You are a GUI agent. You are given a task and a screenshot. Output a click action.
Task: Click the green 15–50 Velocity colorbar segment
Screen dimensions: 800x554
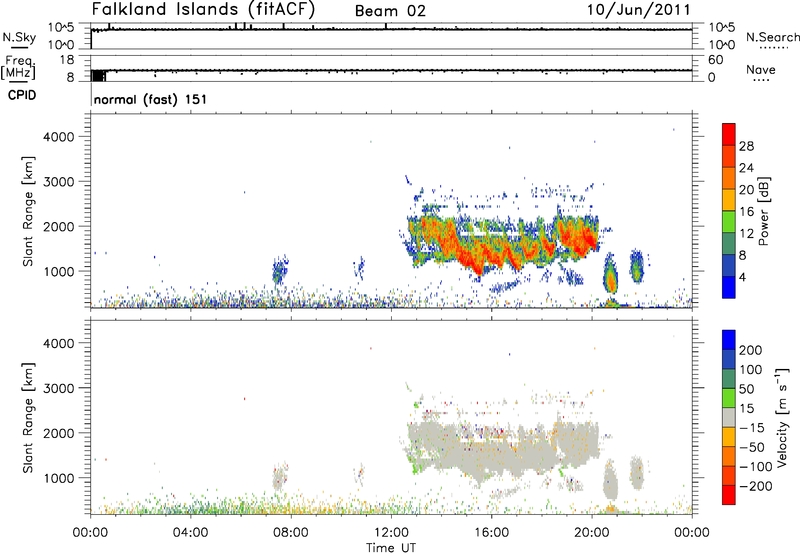729,398
